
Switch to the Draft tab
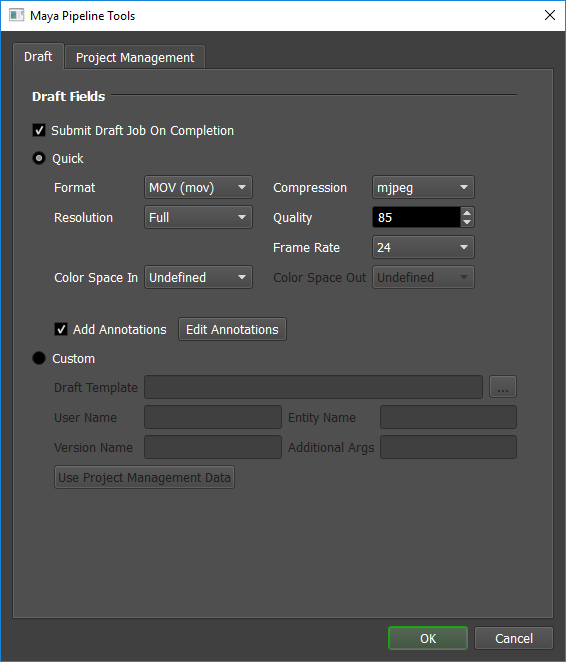tap(38, 57)
